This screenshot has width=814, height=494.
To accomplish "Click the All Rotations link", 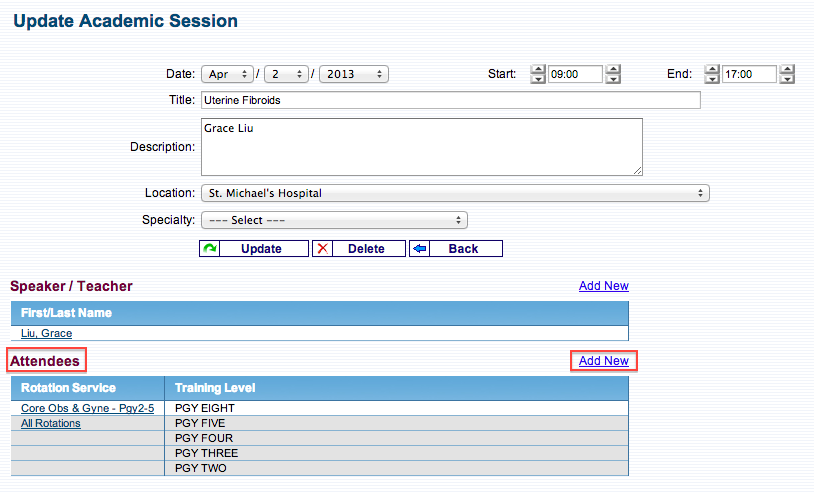I will coord(50,424).
